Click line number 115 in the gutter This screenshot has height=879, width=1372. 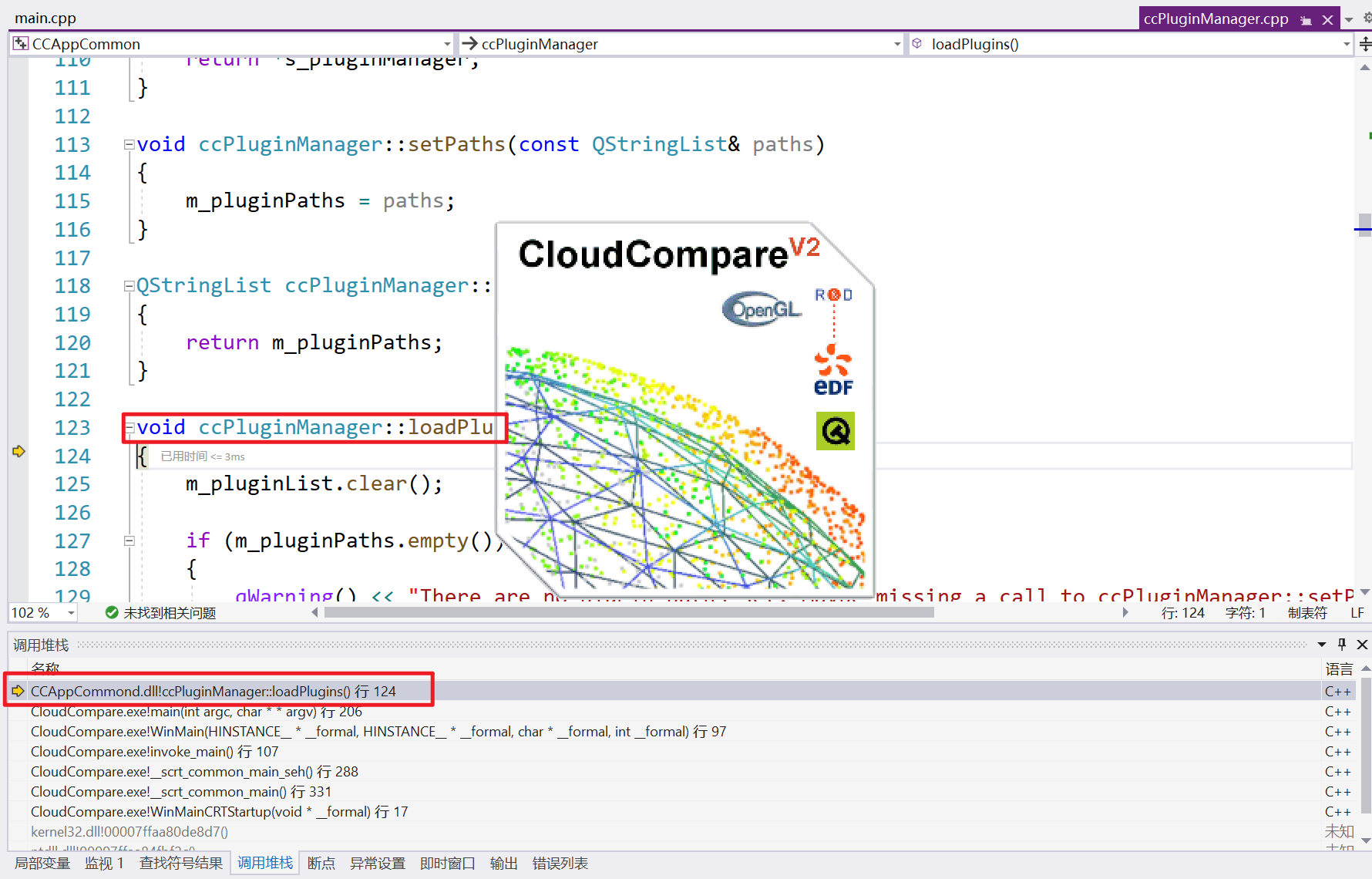point(72,201)
